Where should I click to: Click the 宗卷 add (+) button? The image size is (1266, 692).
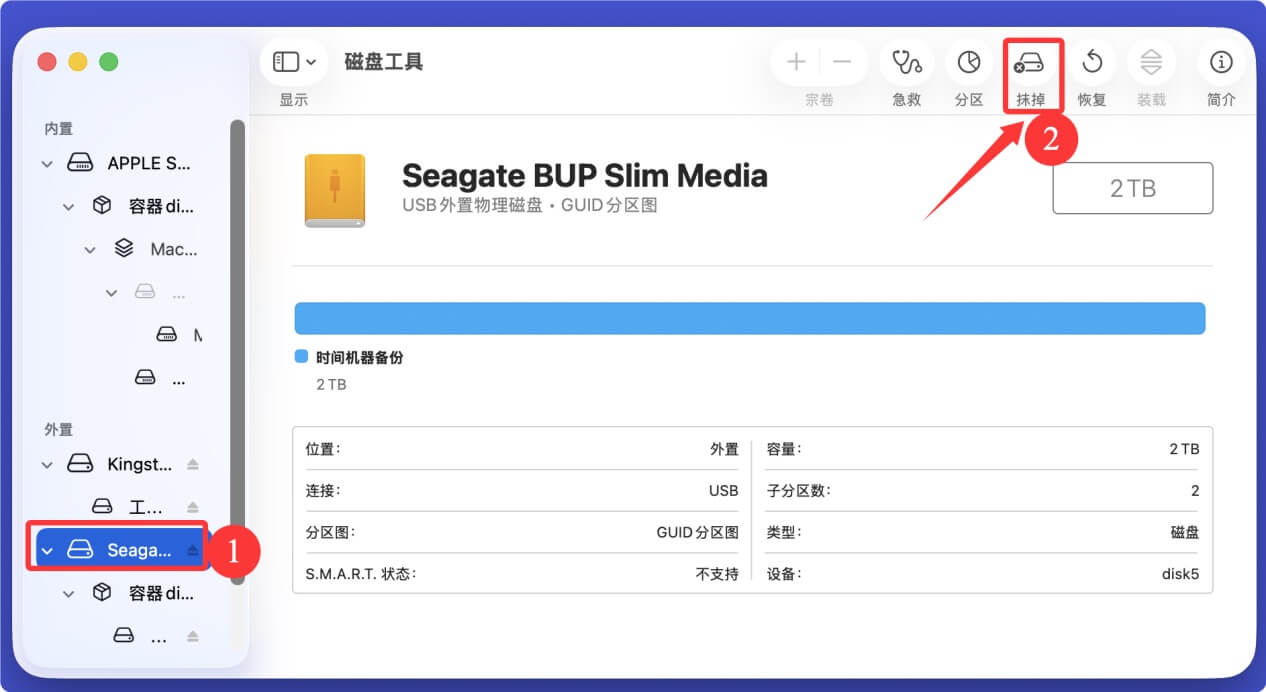coord(795,61)
